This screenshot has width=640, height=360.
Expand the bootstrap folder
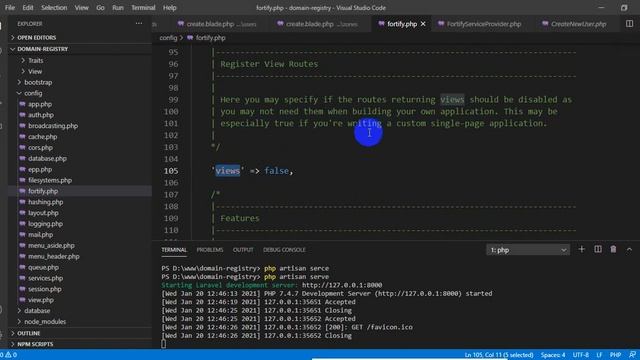coord(38,82)
